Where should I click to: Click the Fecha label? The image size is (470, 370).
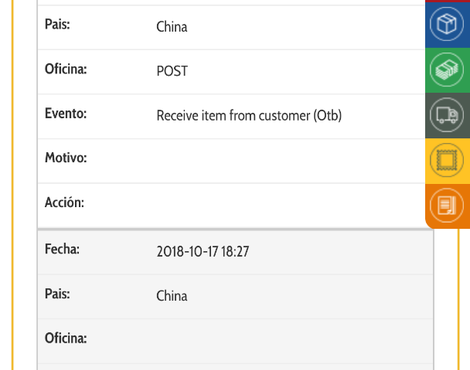coord(62,249)
